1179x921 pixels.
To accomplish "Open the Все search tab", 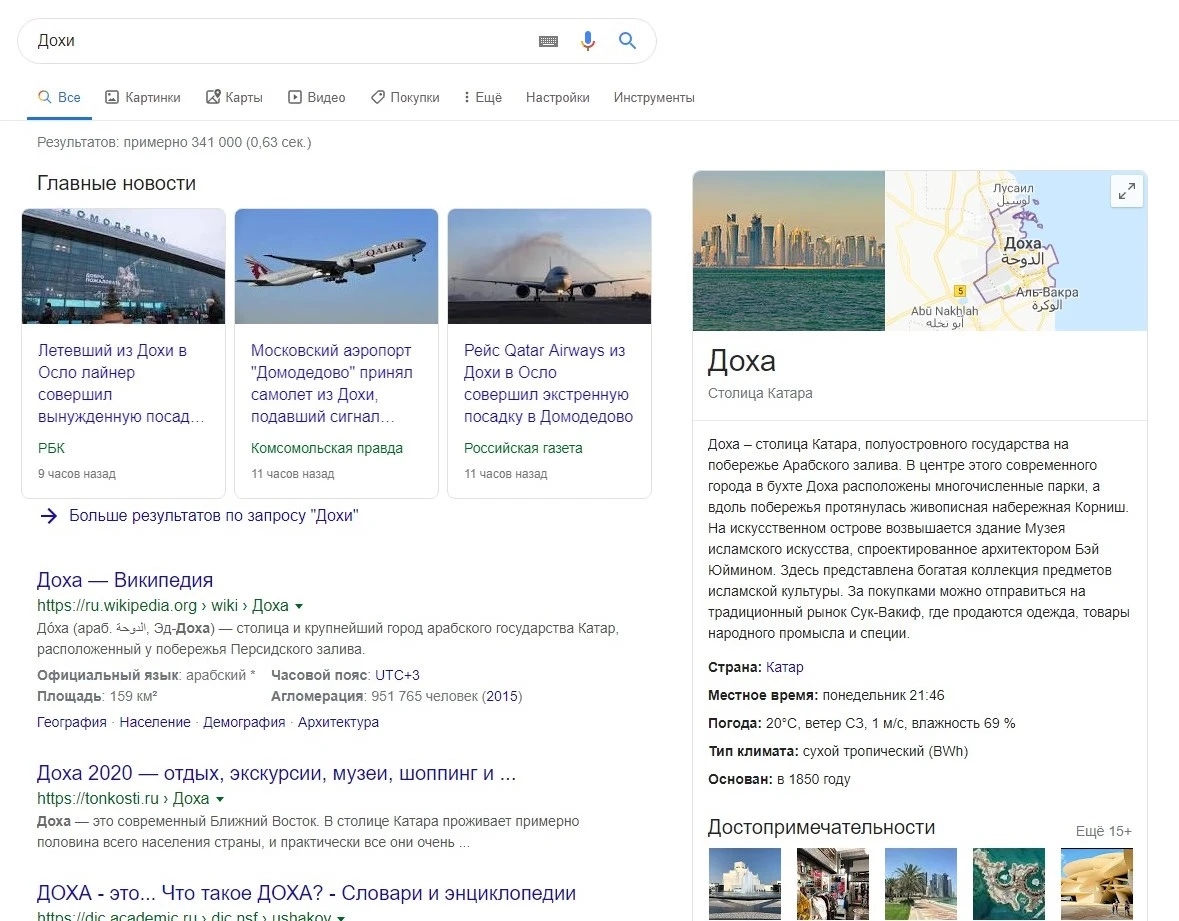I will 59,97.
